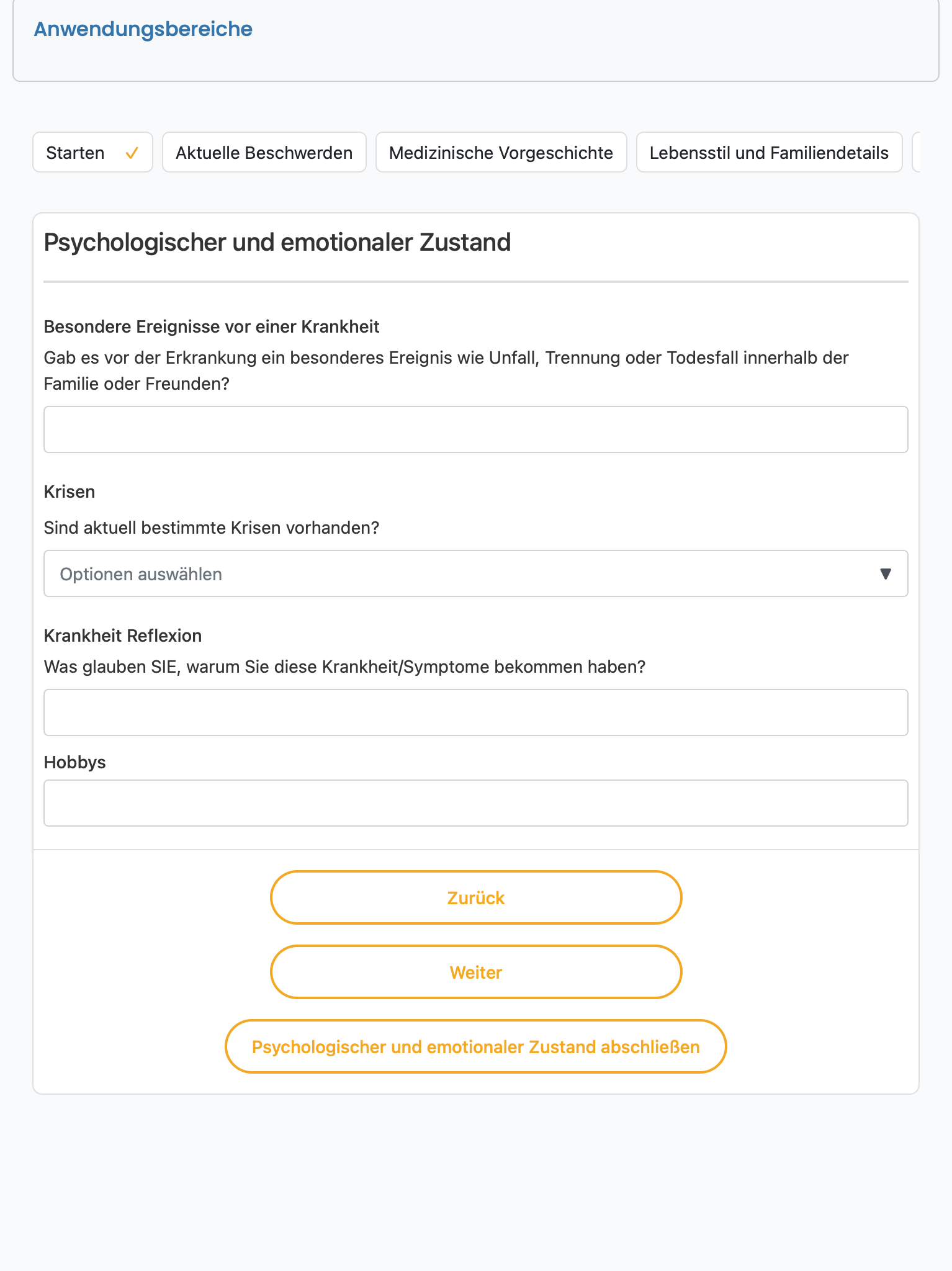This screenshot has width=952, height=1271.
Task: Click the Zurück button
Action: tap(476, 897)
